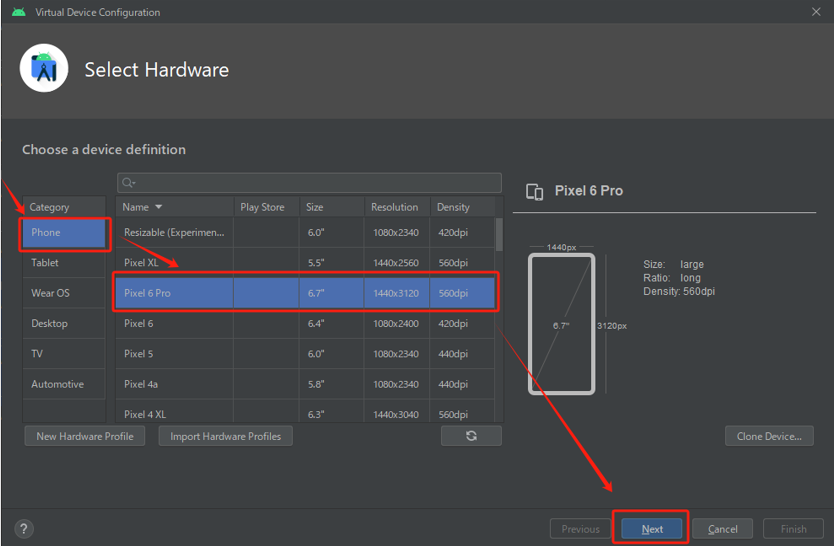Click the 420dpi cell in Pixel 6 row

point(462,323)
